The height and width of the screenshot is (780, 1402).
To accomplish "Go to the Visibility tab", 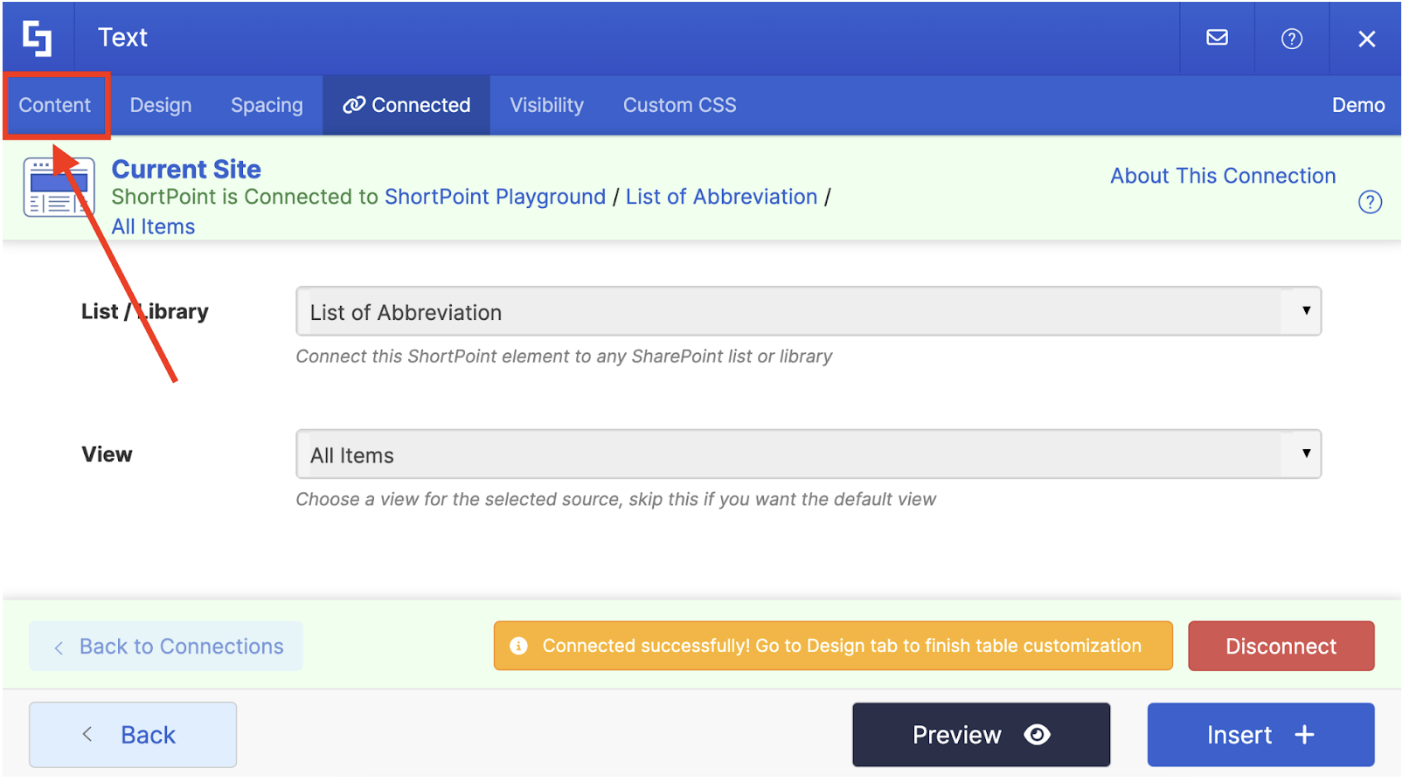I will pos(547,105).
